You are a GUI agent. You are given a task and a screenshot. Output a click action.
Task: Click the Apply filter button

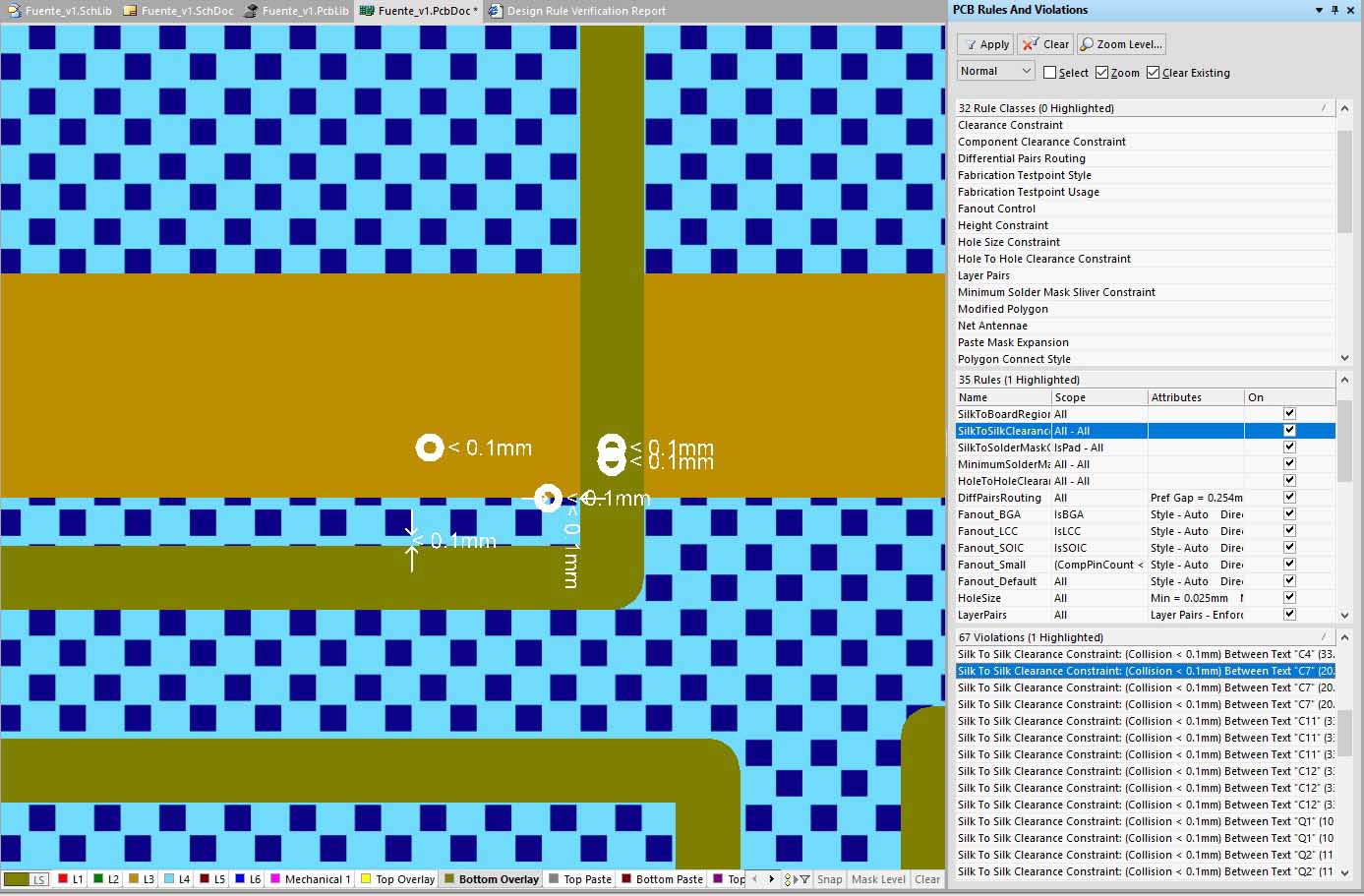[985, 44]
